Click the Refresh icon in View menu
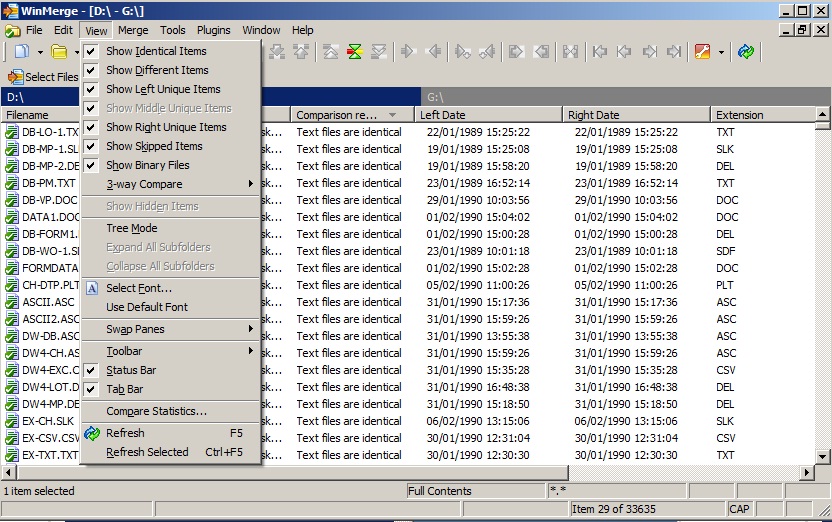 click(x=92, y=433)
